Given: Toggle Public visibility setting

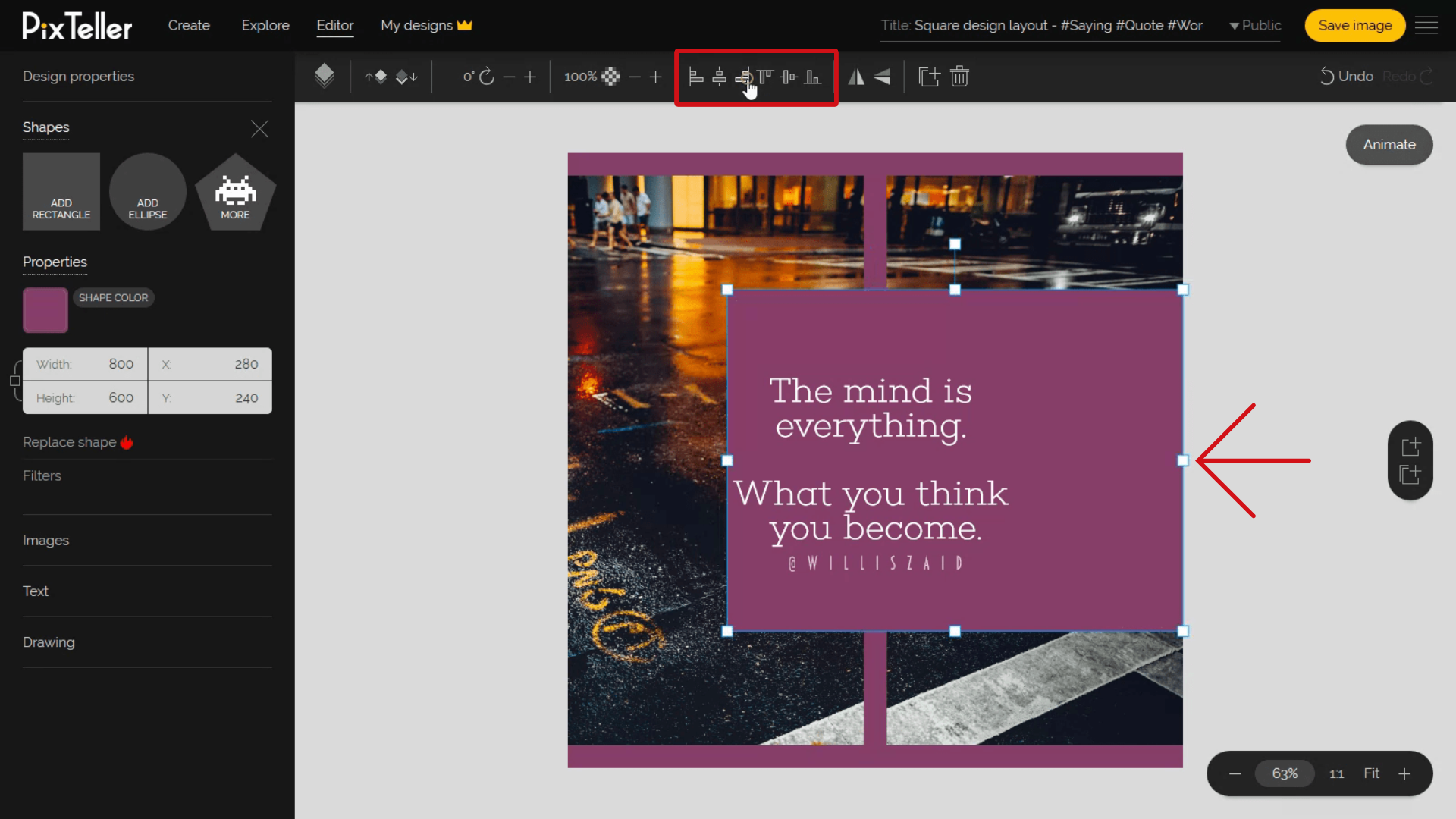Looking at the screenshot, I should point(1254,25).
